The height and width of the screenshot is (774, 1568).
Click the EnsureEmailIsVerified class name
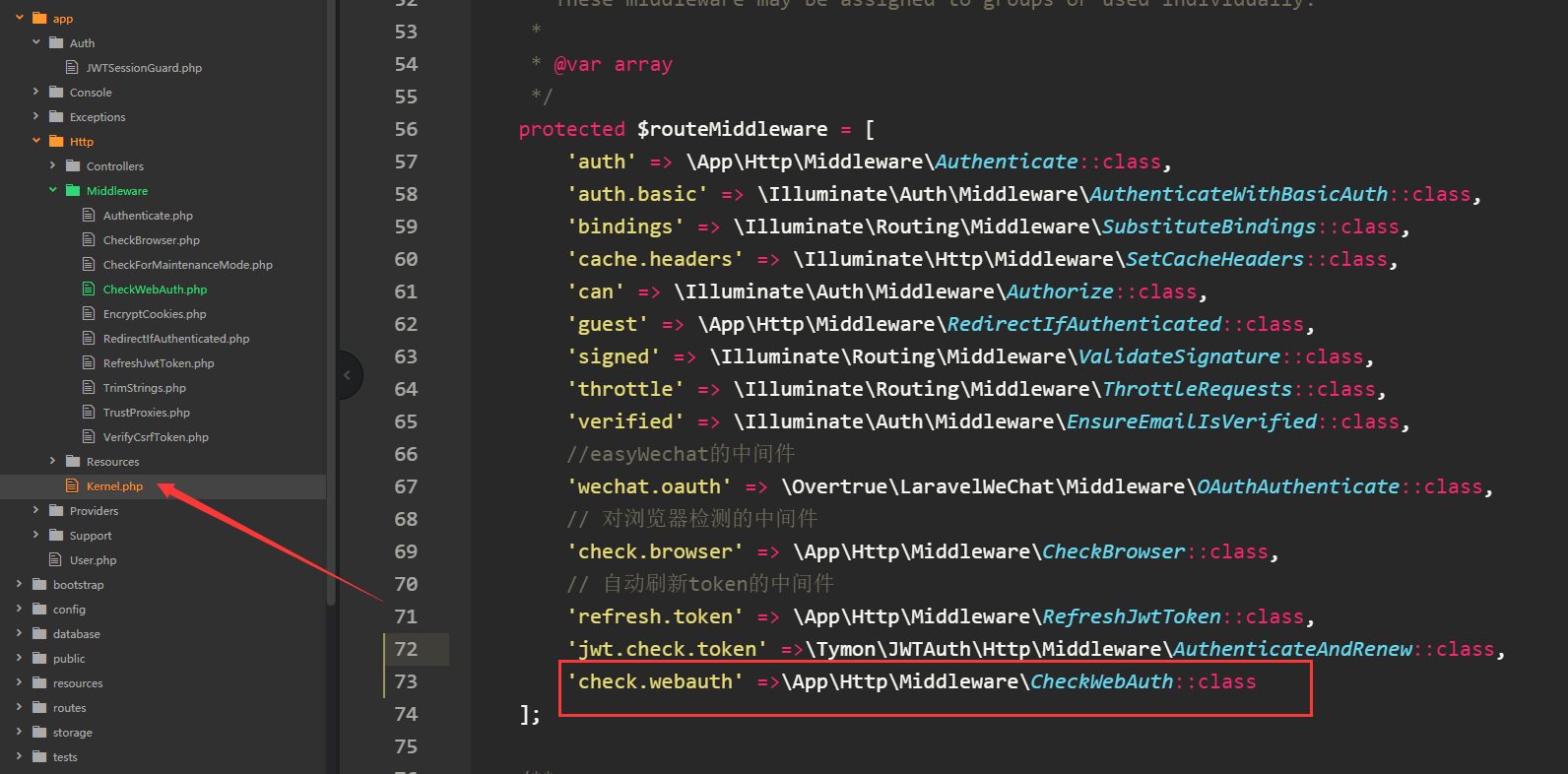(x=1191, y=421)
